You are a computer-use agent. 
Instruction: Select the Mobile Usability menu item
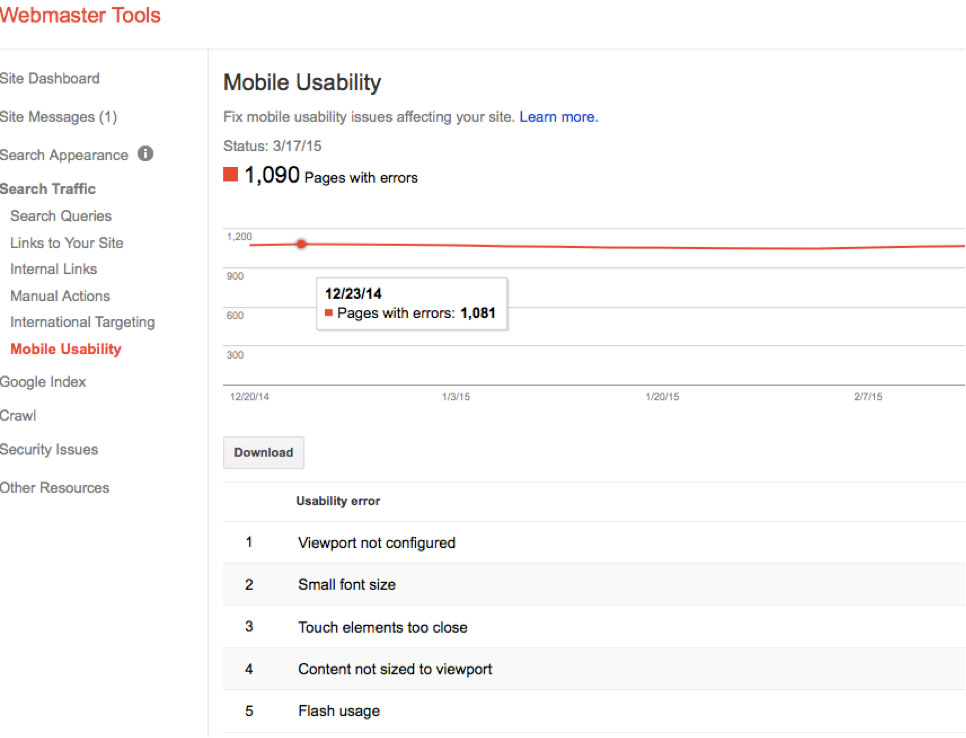[x=65, y=349]
